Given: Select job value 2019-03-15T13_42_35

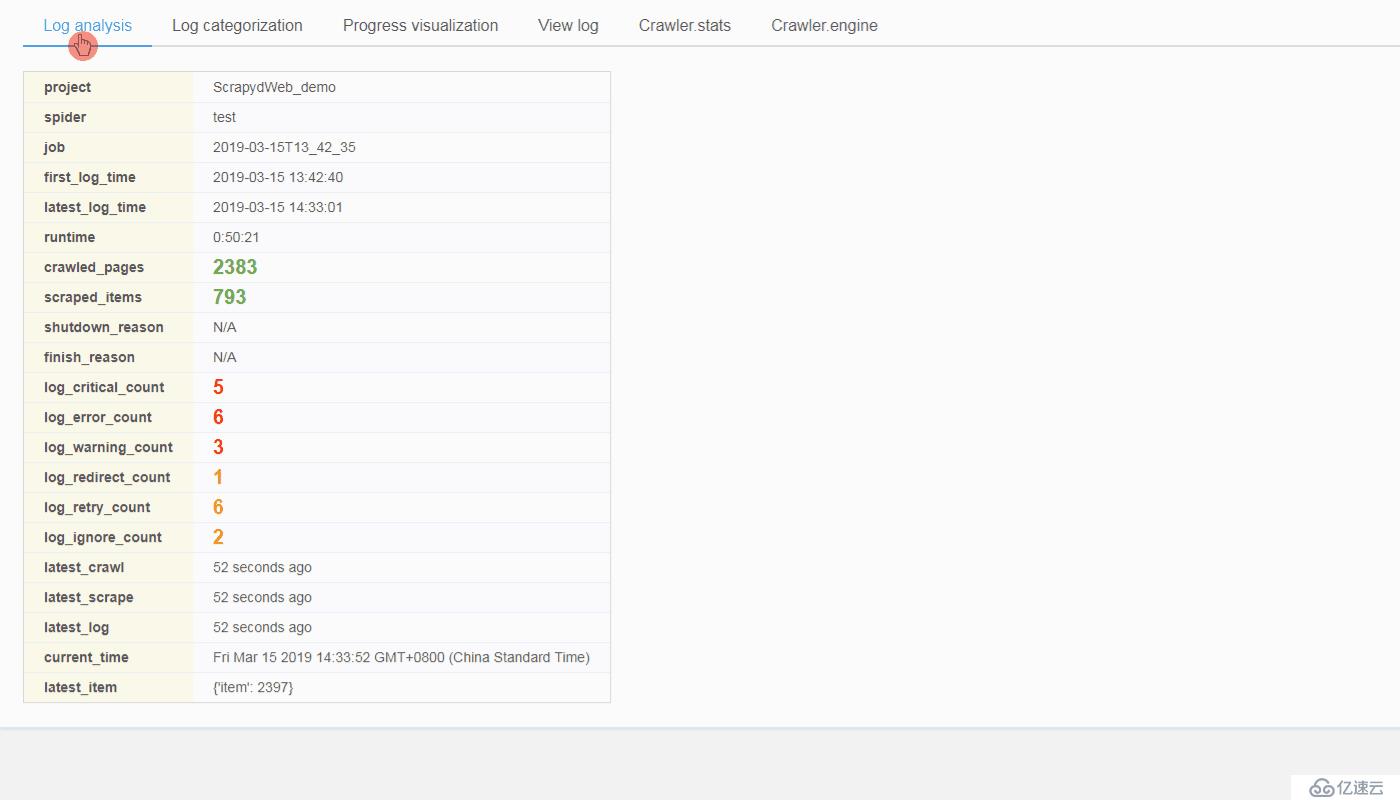Looking at the screenshot, I should 284,147.
